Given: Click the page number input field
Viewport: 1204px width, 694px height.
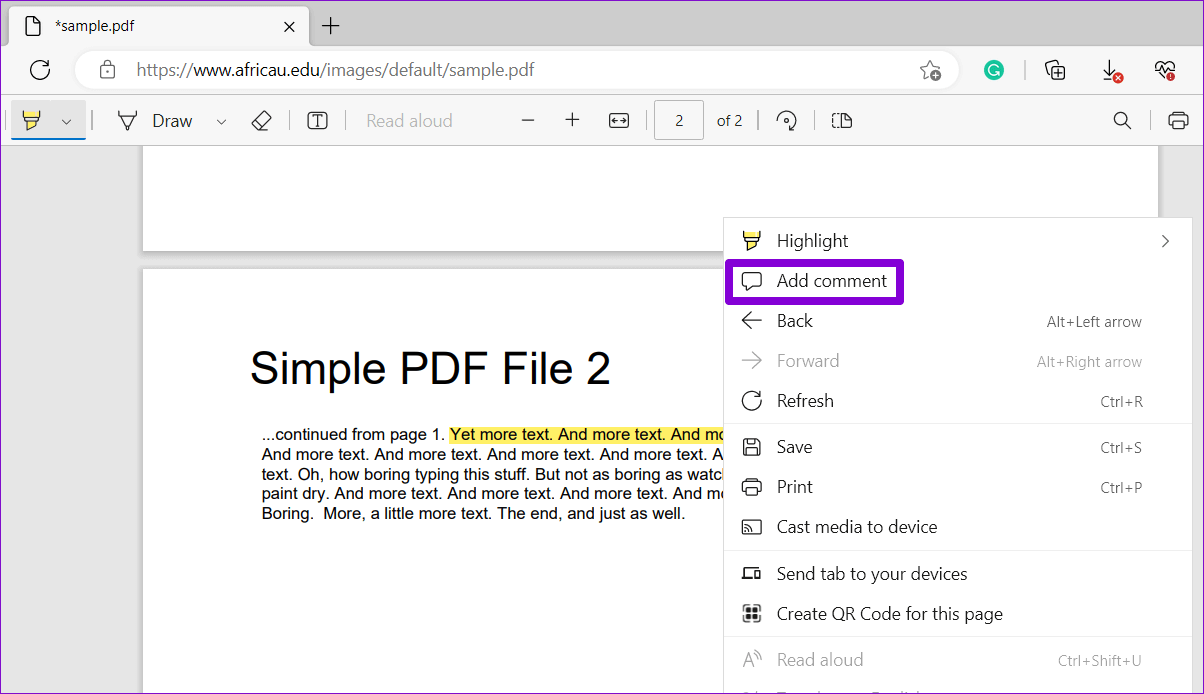Looking at the screenshot, I should (x=679, y=121).
